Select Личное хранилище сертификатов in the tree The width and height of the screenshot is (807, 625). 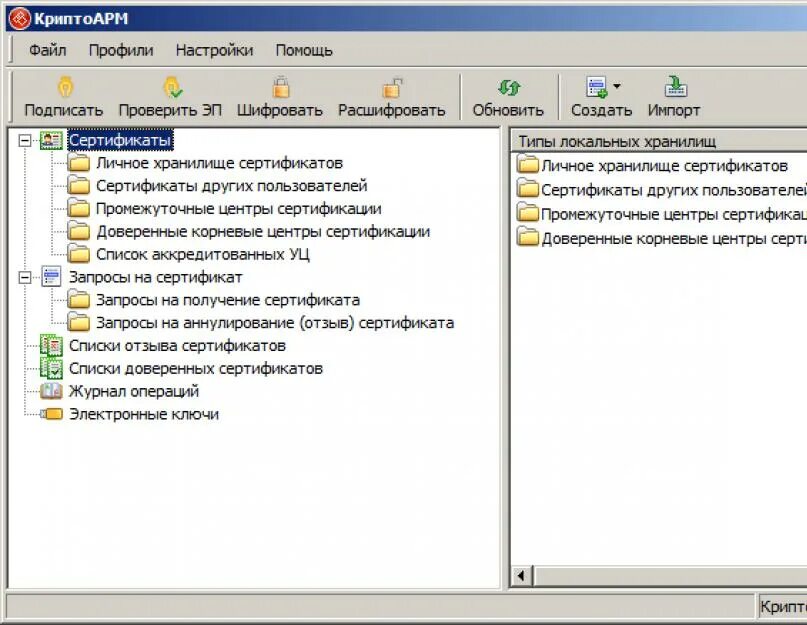(x=219, y=163)
